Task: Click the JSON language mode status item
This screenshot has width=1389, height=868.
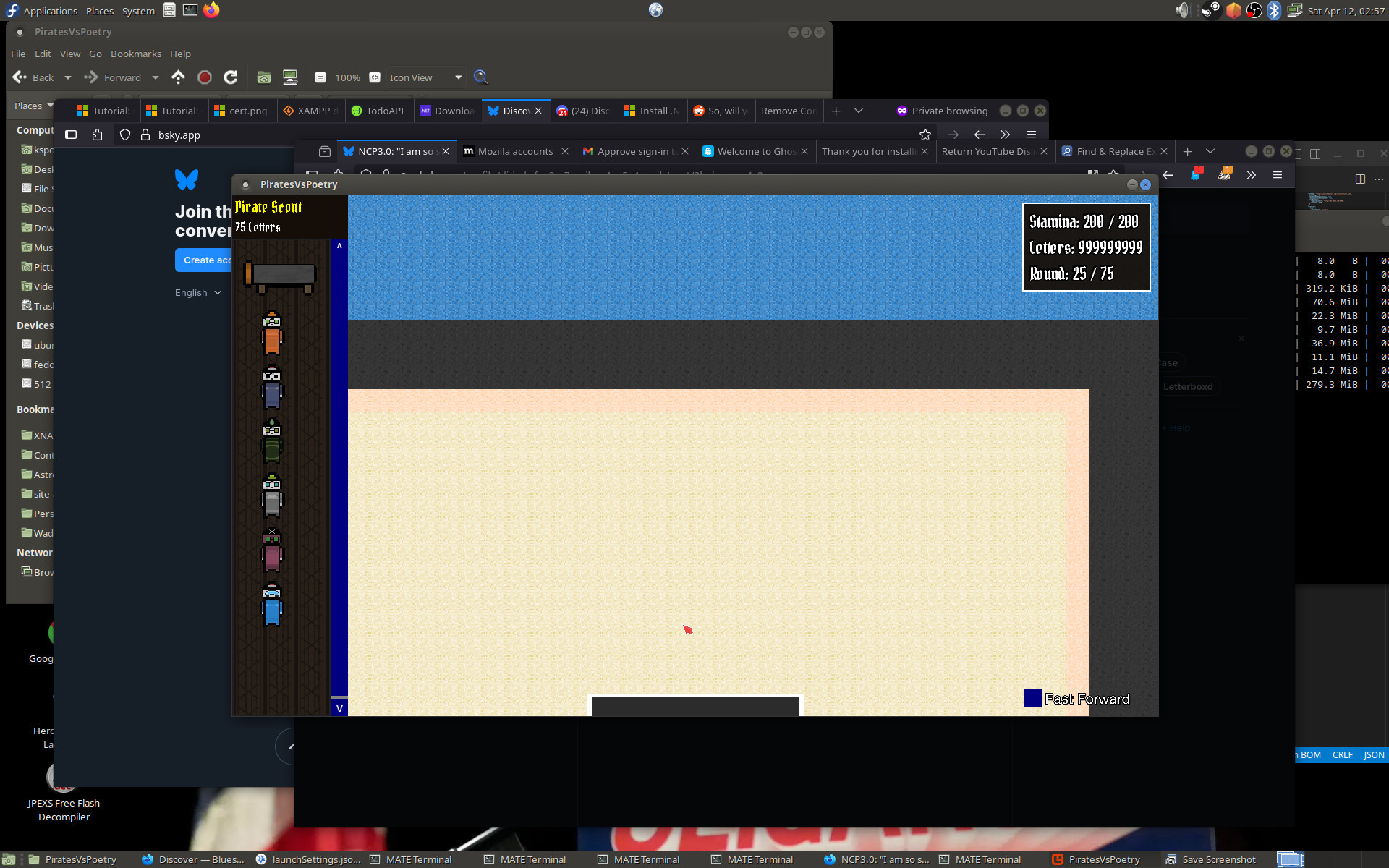Action: [1374, 754]
